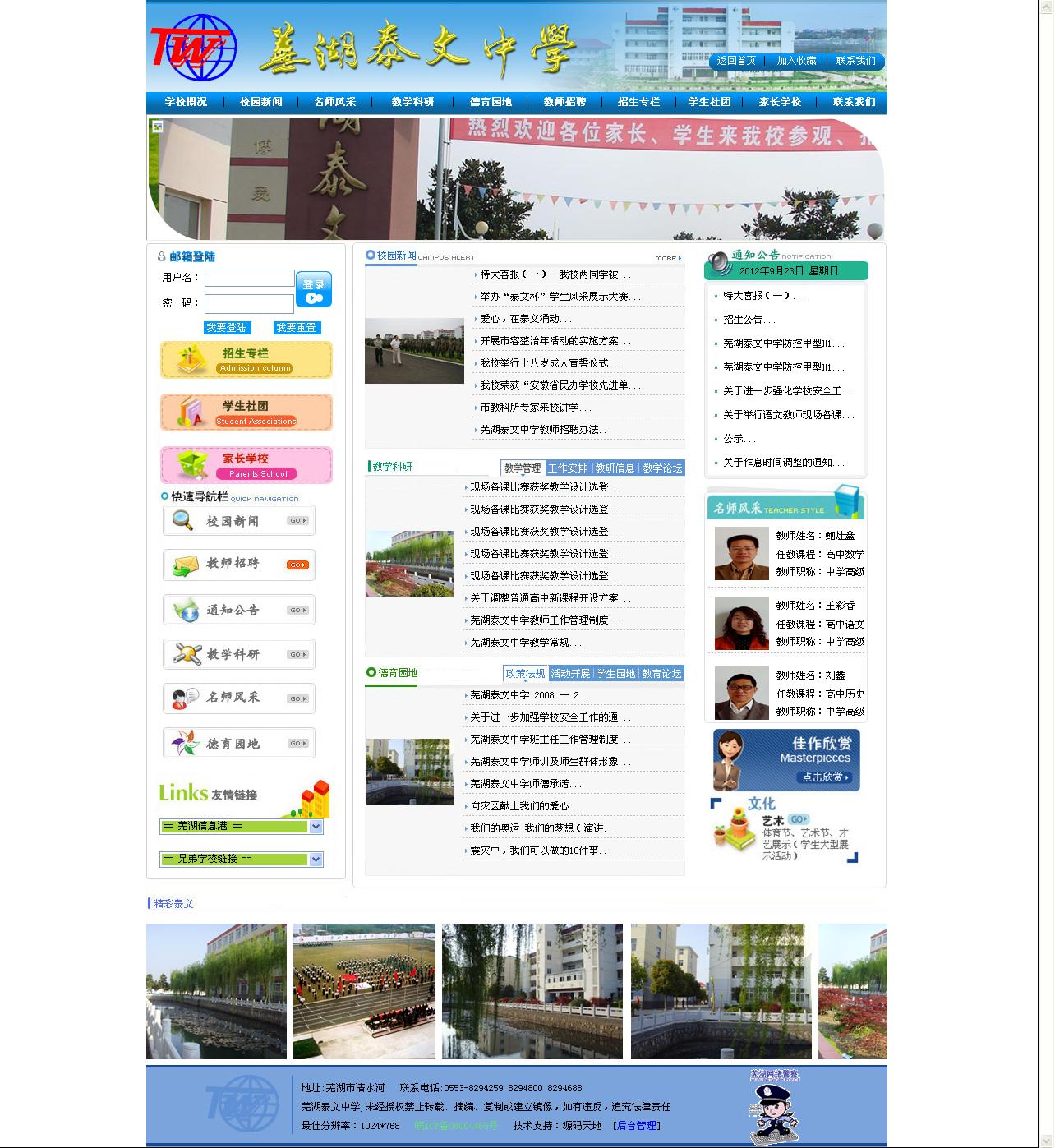
Task: Click the envelope icon beside 教师招聘
Action: [185, 565]
